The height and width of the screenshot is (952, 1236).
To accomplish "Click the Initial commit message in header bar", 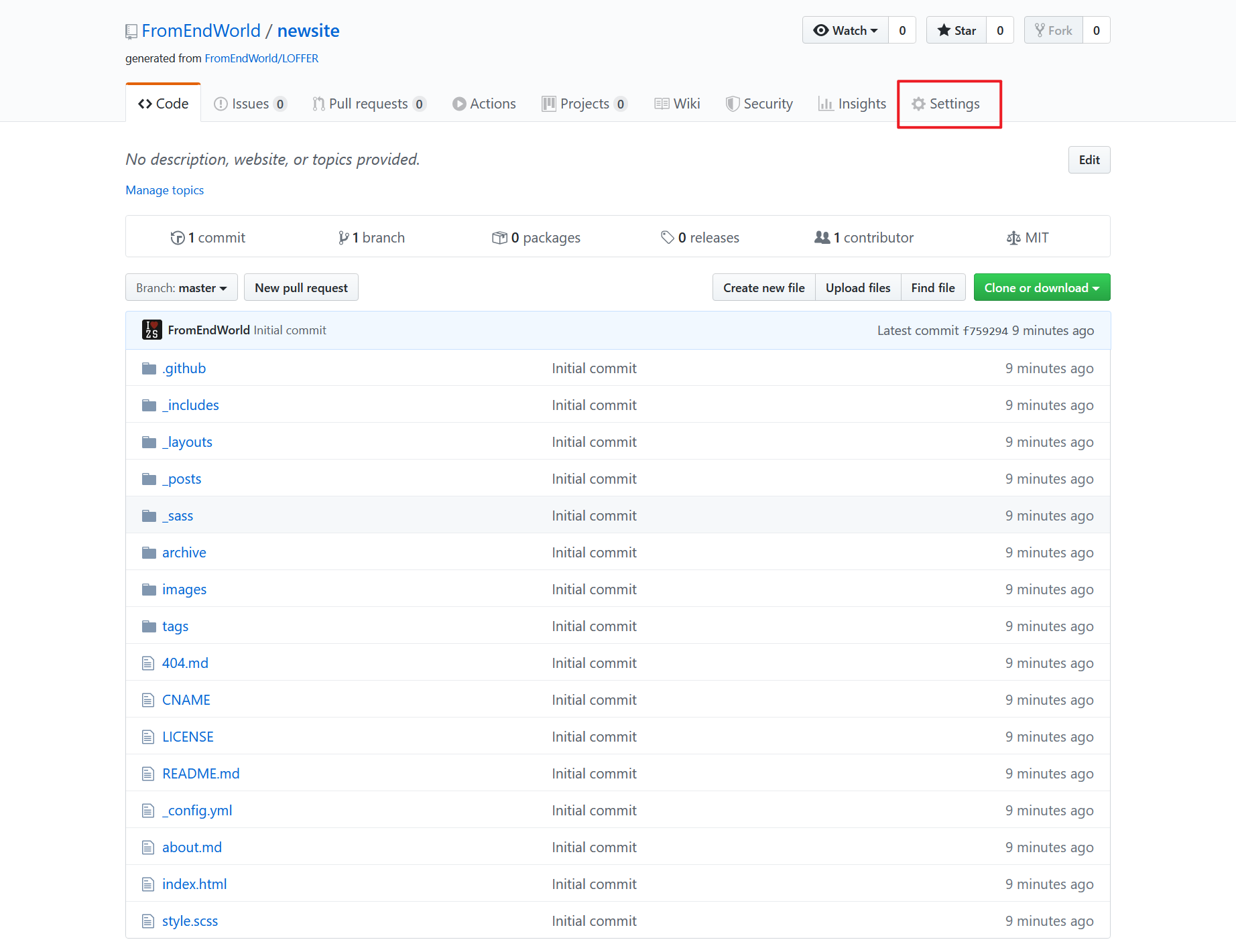I will tap(290, 330).
